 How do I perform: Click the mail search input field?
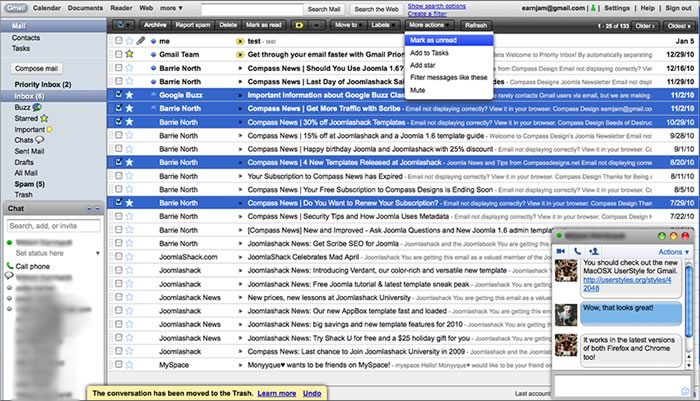tap(252, 9)
